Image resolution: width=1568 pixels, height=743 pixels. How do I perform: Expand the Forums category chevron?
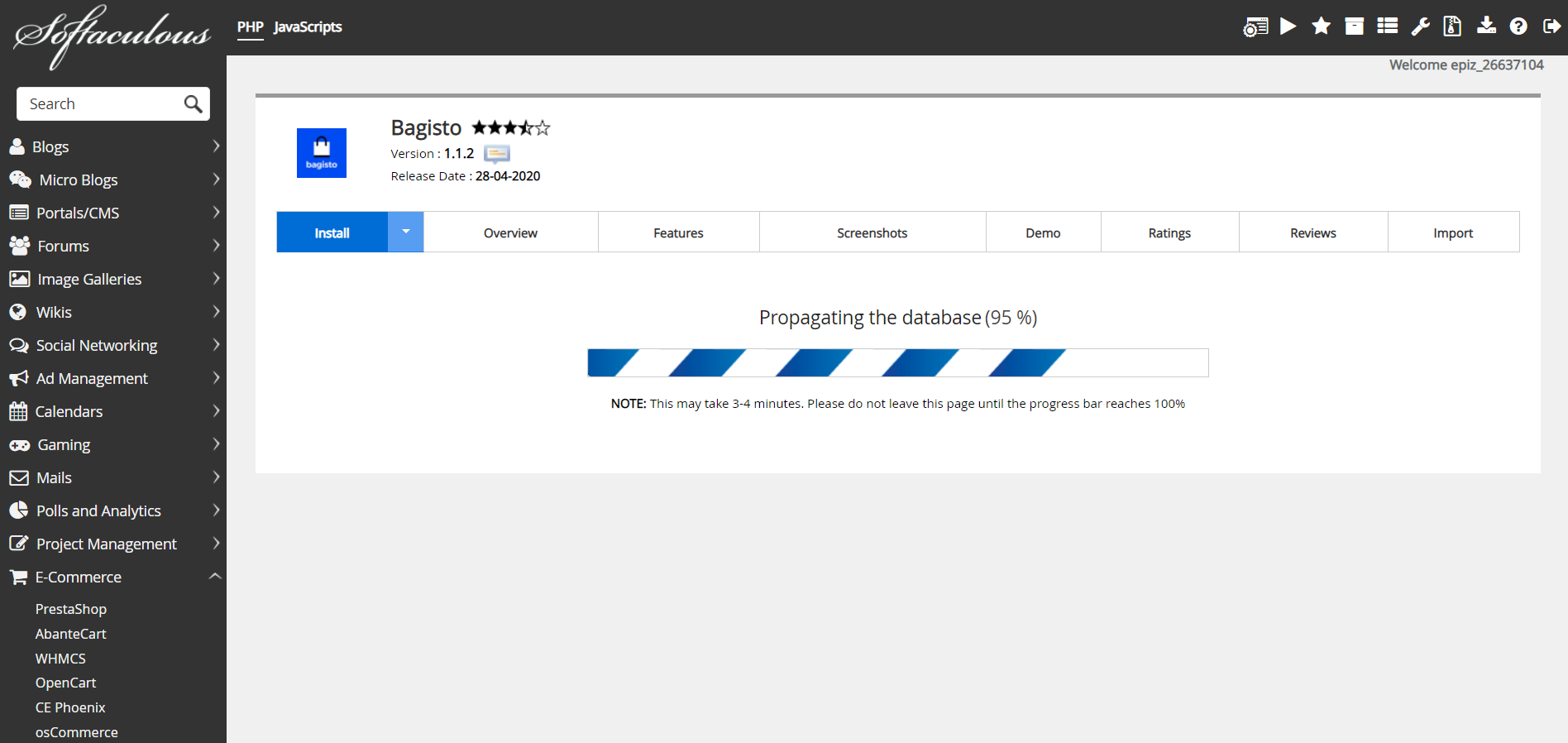pyautogui.click(x=216, y=246)
